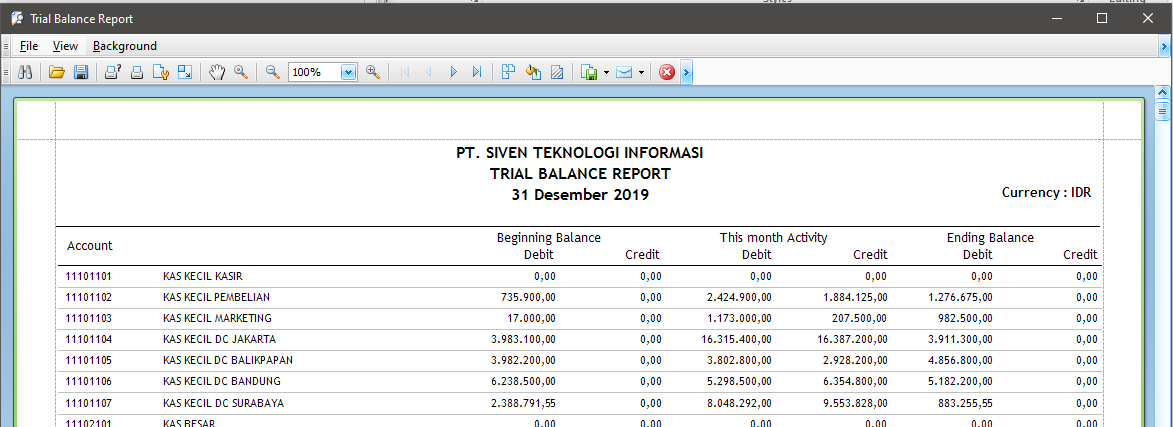Viewport: 1173px width, 427px height.
Task: Expand the toolbar overflow chevron
Action: (x=686, y=72)
